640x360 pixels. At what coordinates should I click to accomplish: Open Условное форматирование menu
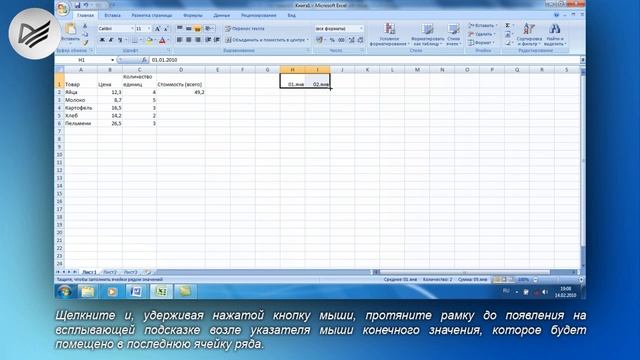pyautogui.click(x=389, y=34)
